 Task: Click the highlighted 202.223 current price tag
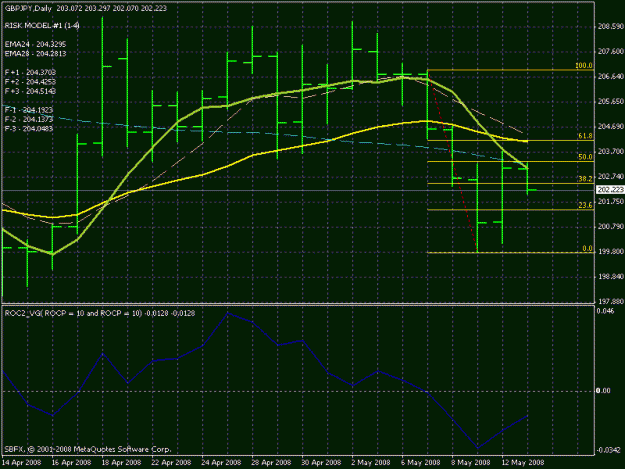610,190
